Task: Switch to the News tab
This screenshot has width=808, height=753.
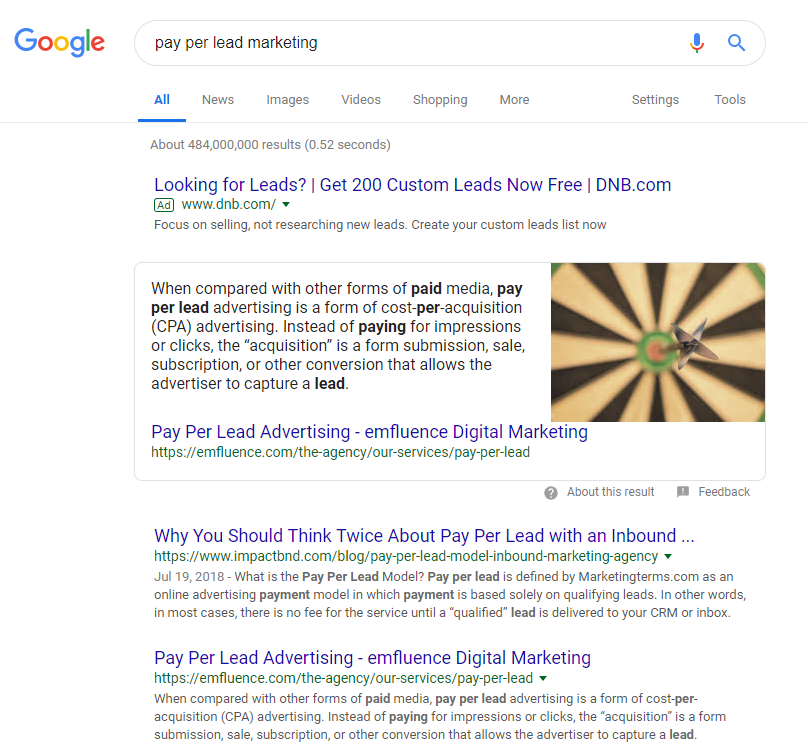Action: (x=218, y=100)
